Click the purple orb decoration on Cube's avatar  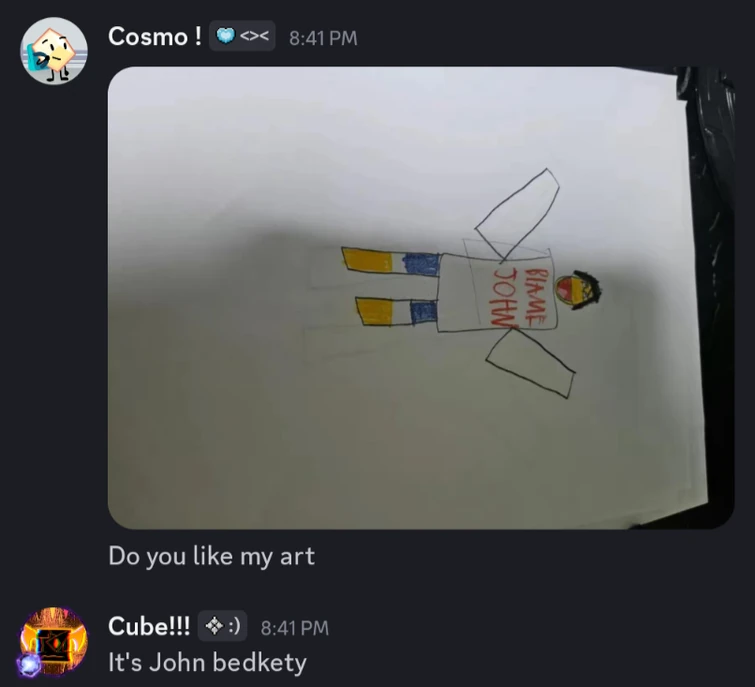[x=29, y=664]
